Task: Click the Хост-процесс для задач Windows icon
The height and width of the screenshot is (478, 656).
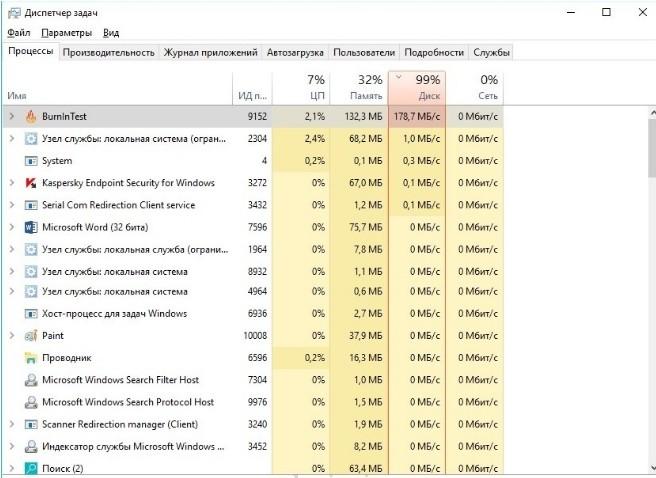Action: (31, 313)
